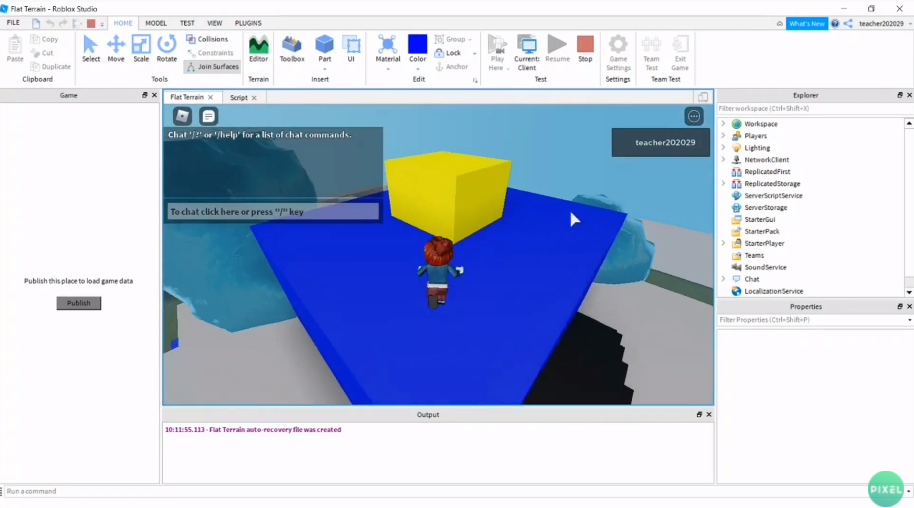Open the What's New button
The image size is (914, 508).
[x=807, y=23]
